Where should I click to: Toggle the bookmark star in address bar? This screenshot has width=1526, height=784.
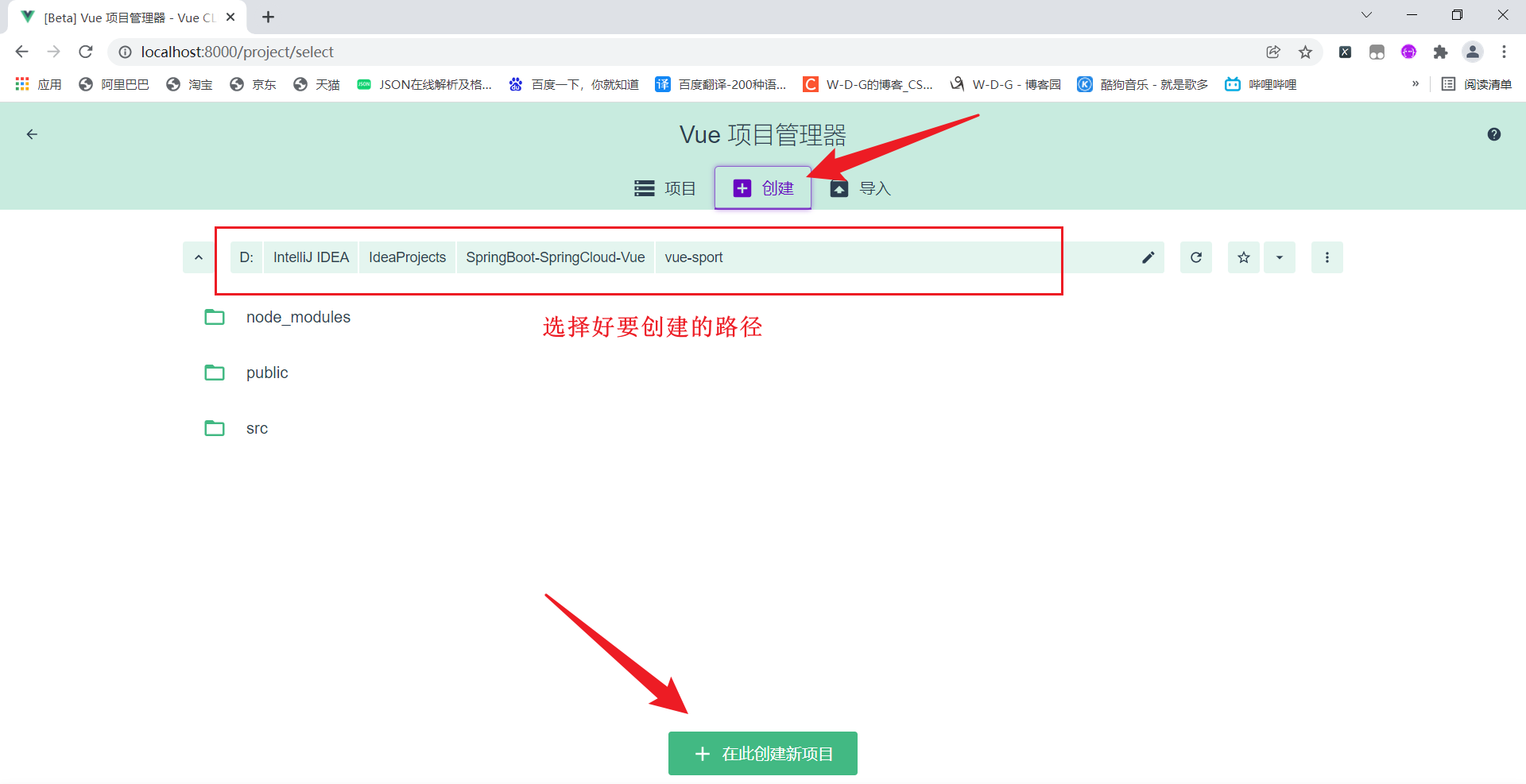coord(1305,52)
